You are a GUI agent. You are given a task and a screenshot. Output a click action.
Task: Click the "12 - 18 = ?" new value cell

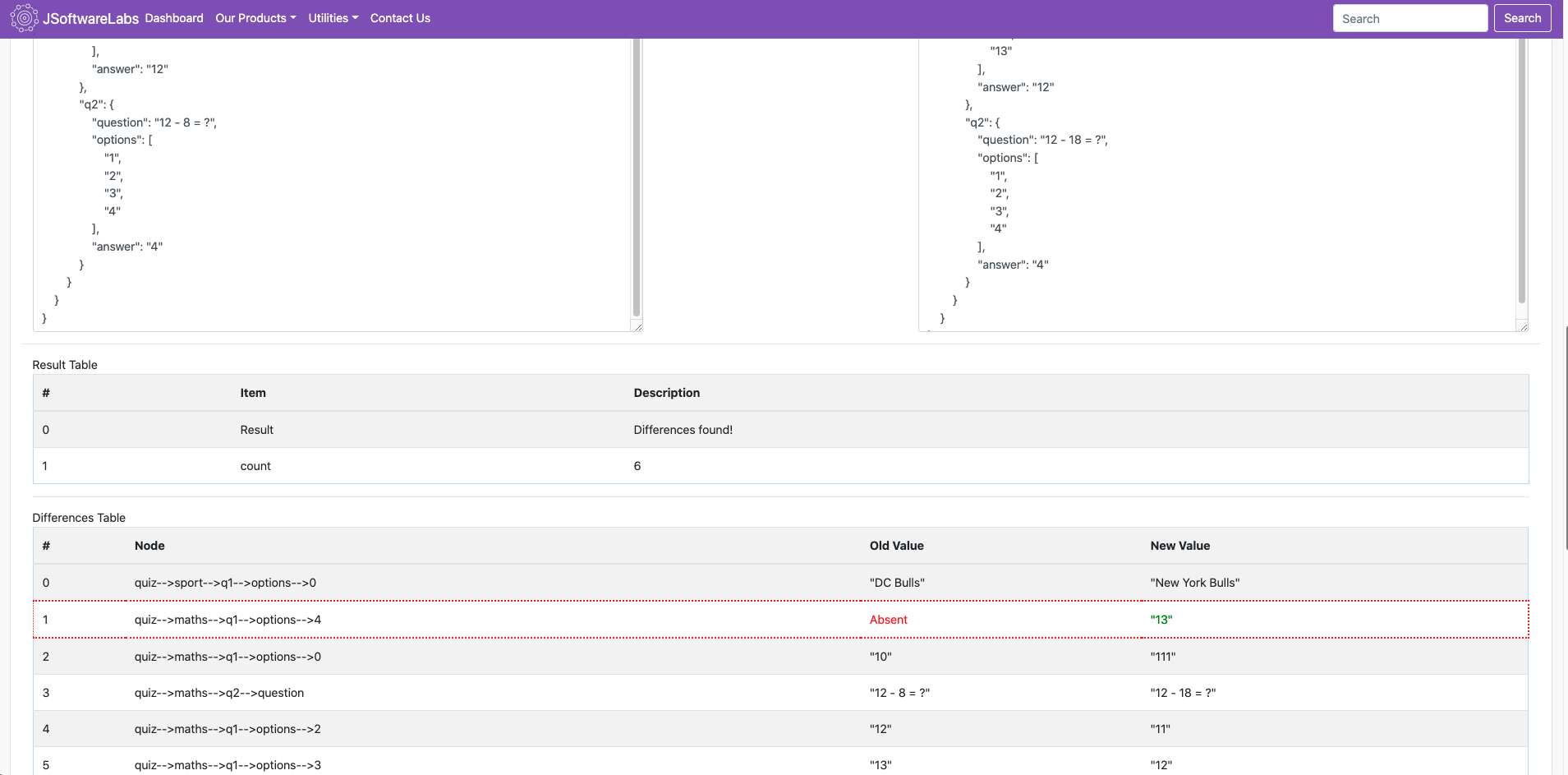point(1184,693)
